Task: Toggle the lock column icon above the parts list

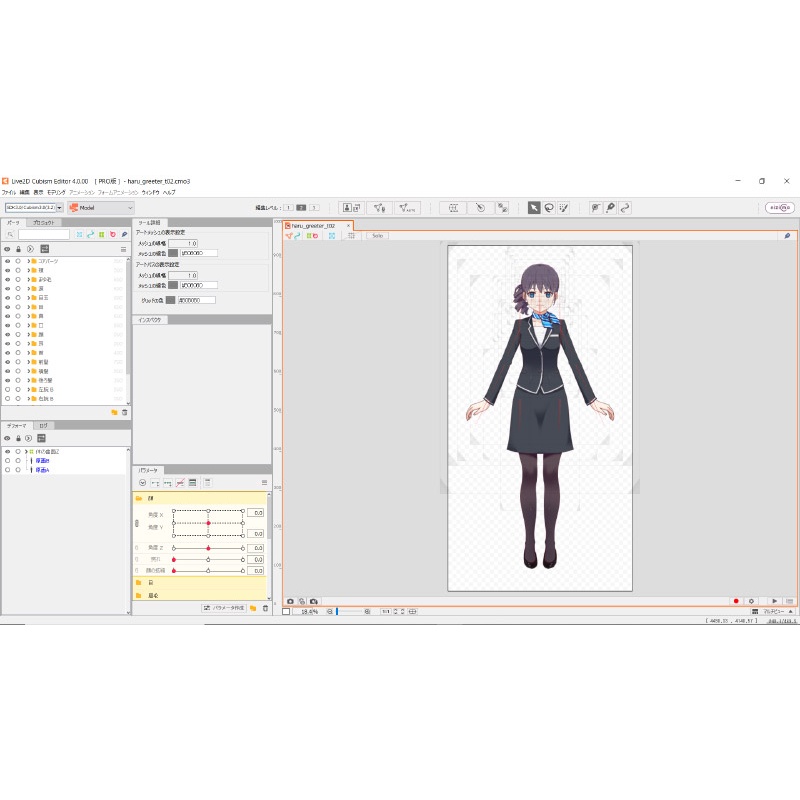Action: pos(17,248)
